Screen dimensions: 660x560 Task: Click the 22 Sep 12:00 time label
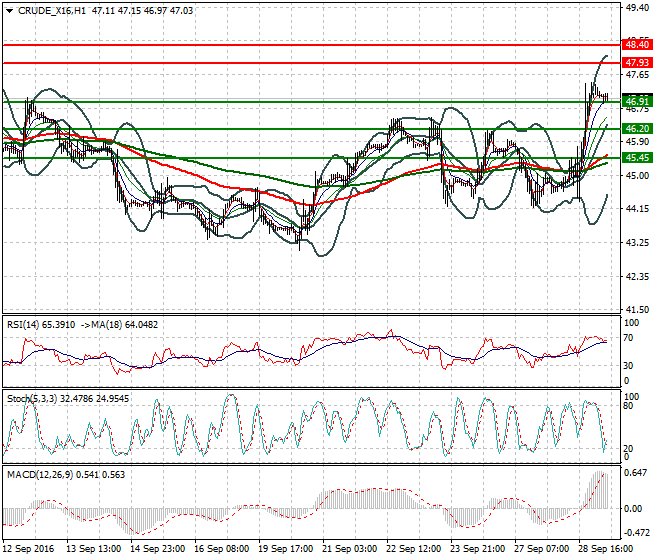pos(413,549)
